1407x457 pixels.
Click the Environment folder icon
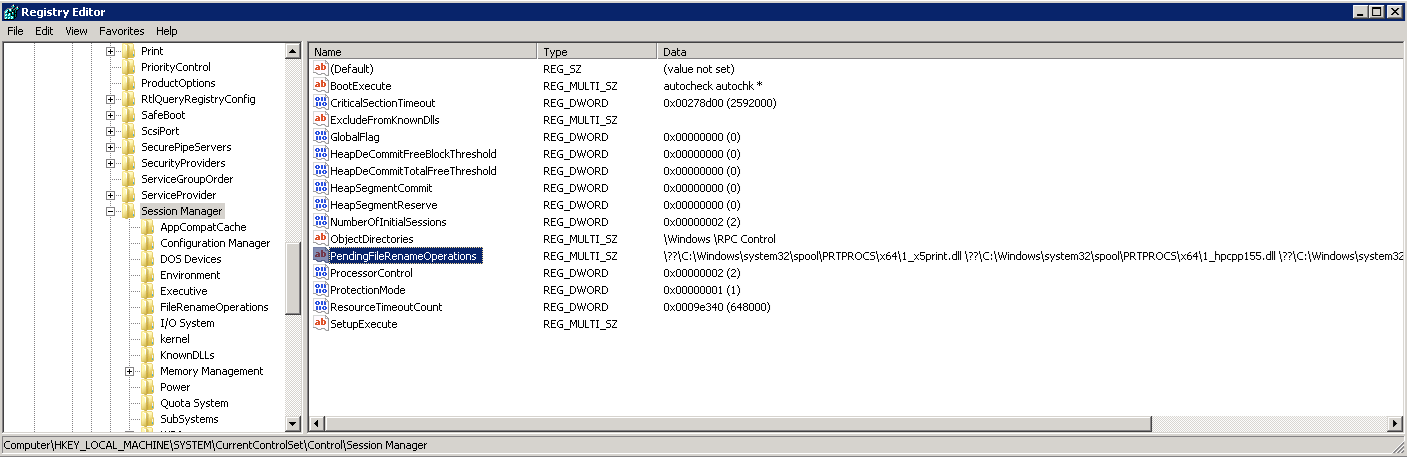point(148,275)
